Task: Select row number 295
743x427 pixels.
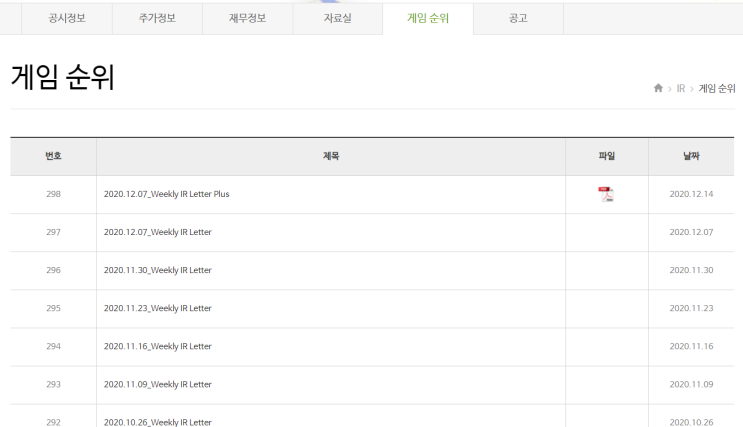Action: click(x=54, y=308)
